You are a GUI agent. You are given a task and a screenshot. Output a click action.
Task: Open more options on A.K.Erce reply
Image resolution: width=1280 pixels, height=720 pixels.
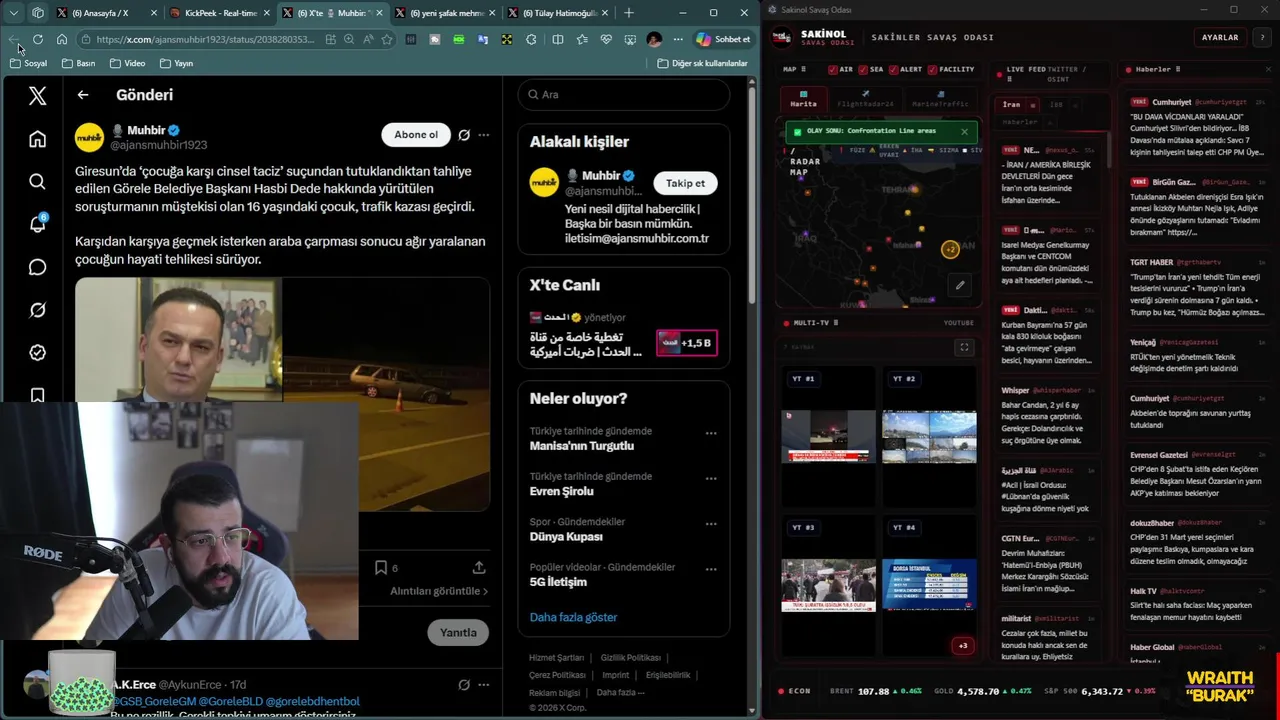[484, 685]
